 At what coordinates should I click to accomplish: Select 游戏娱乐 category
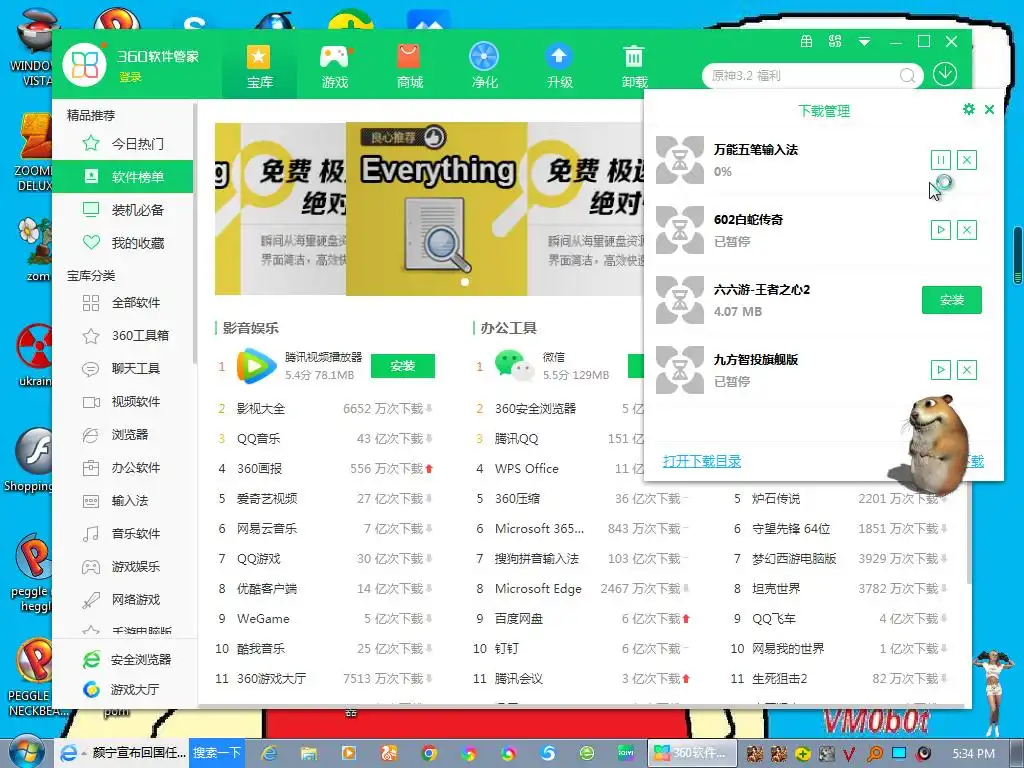[123, 566]
